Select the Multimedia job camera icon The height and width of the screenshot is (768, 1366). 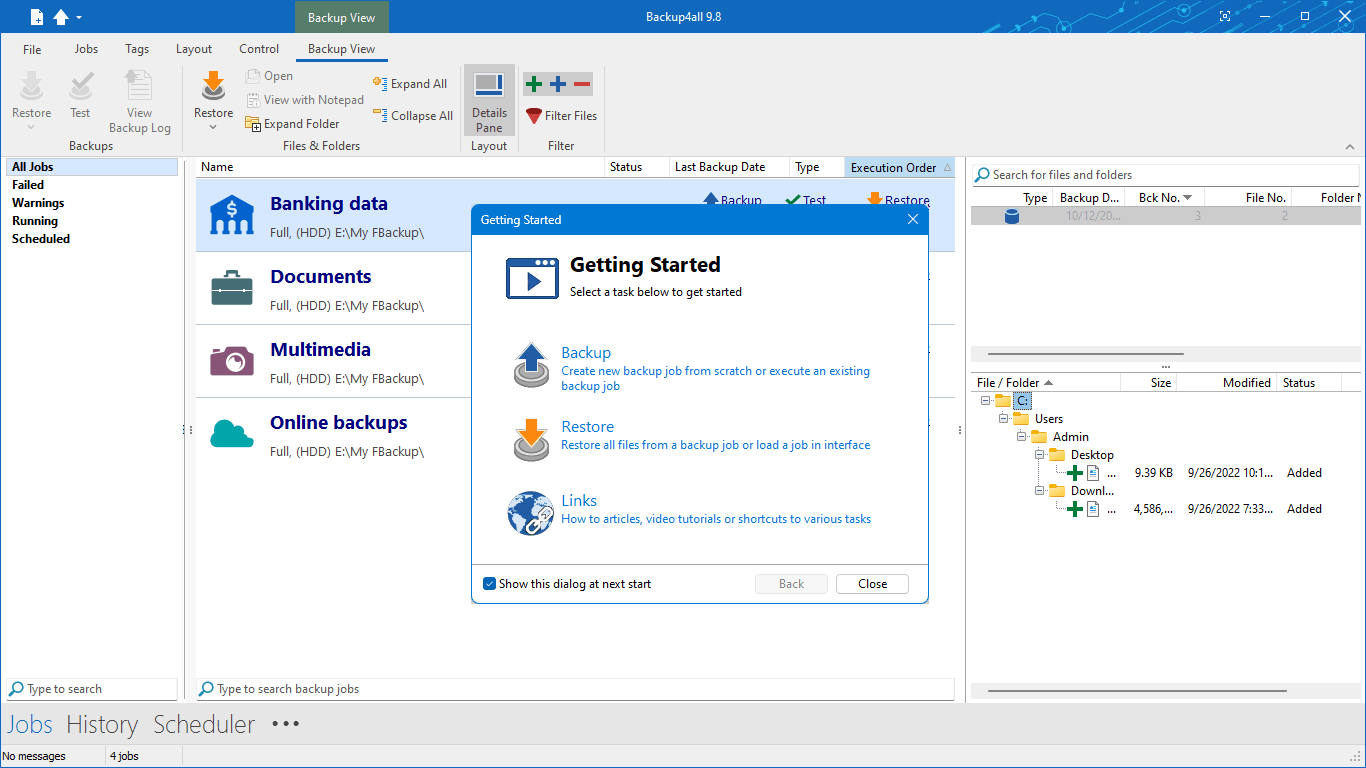coord(232,361)
